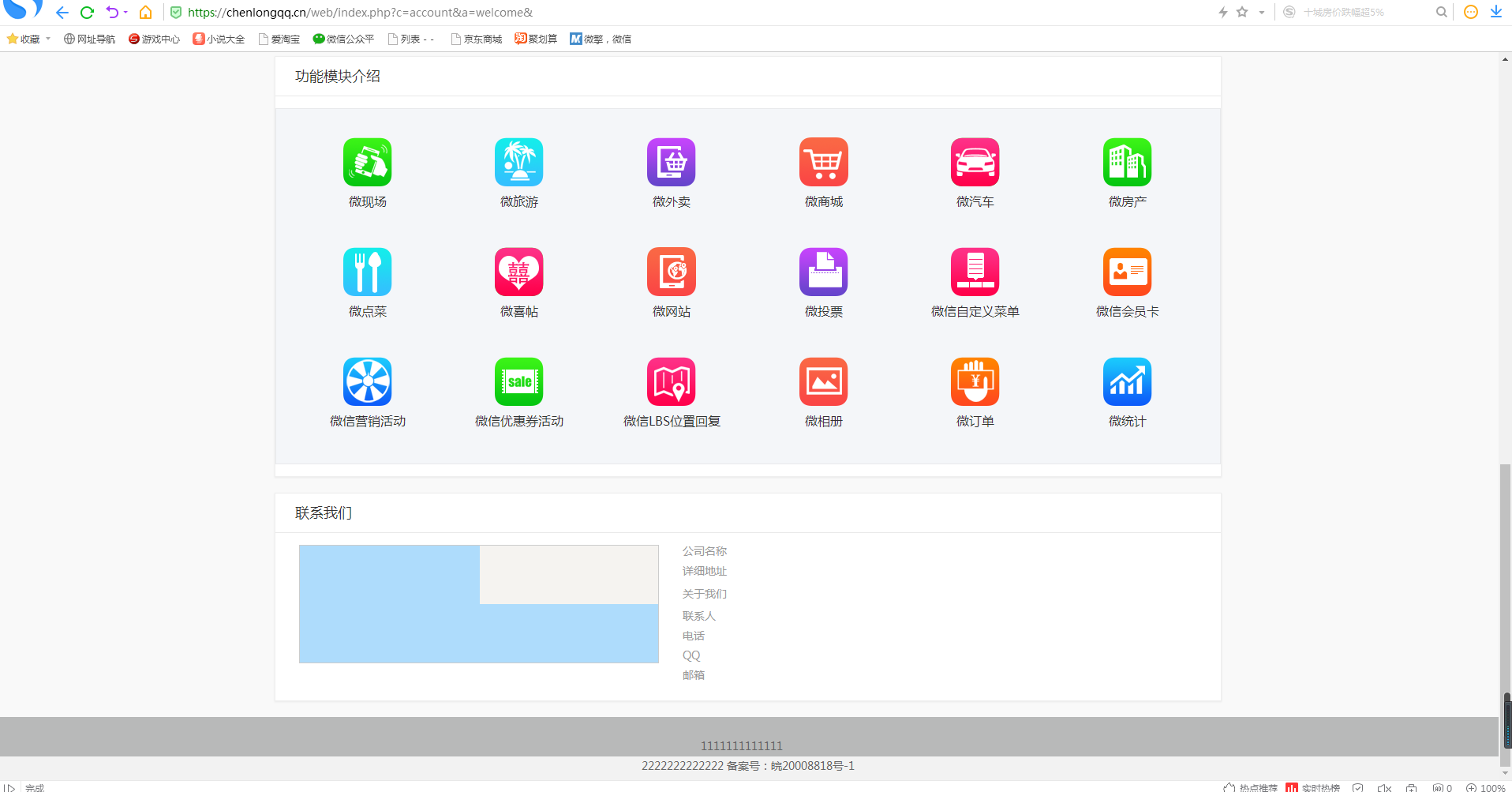
Task: Click the 微相册 photo album icon
Action: point(824,381)
